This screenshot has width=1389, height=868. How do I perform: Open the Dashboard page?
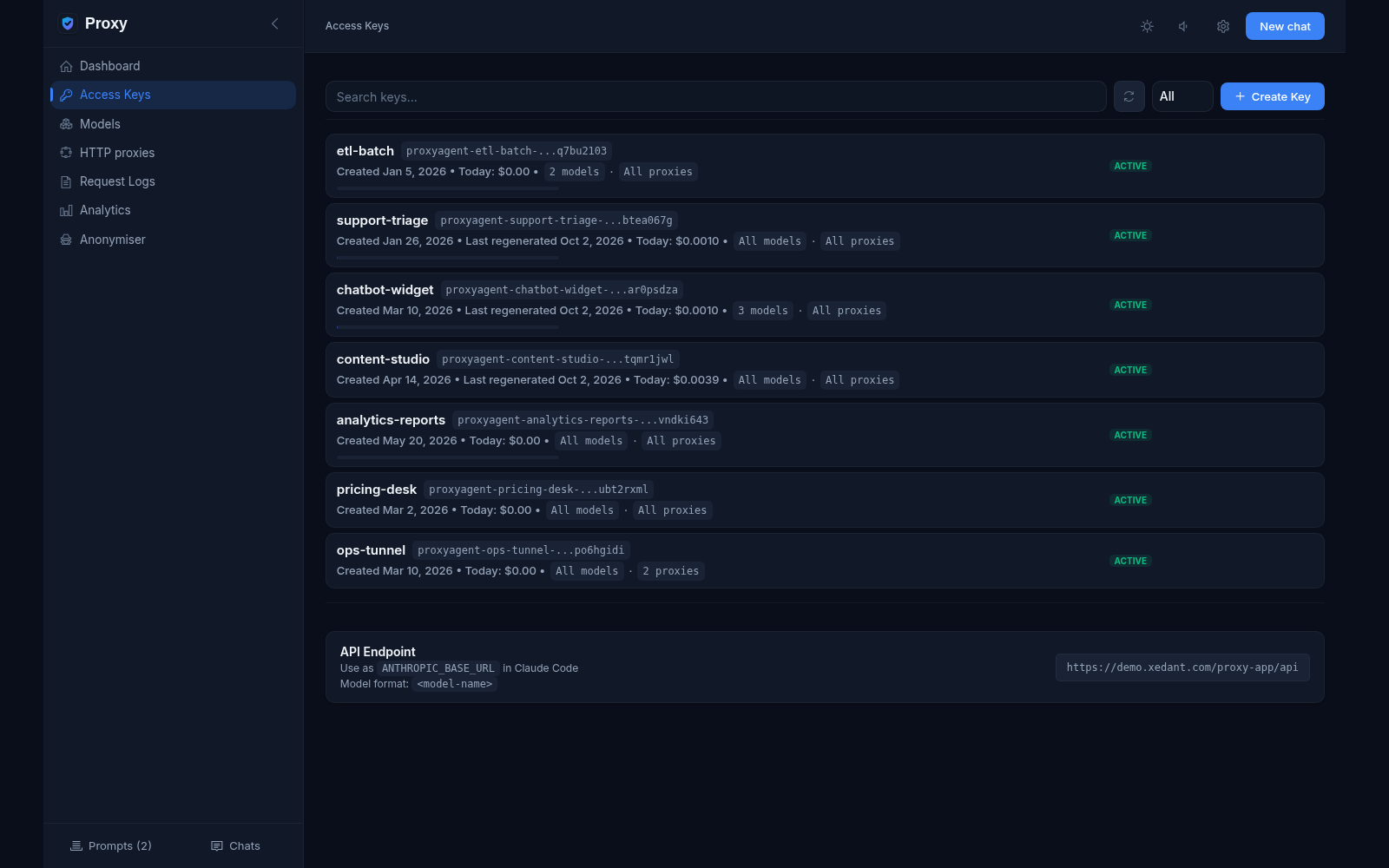173,66
